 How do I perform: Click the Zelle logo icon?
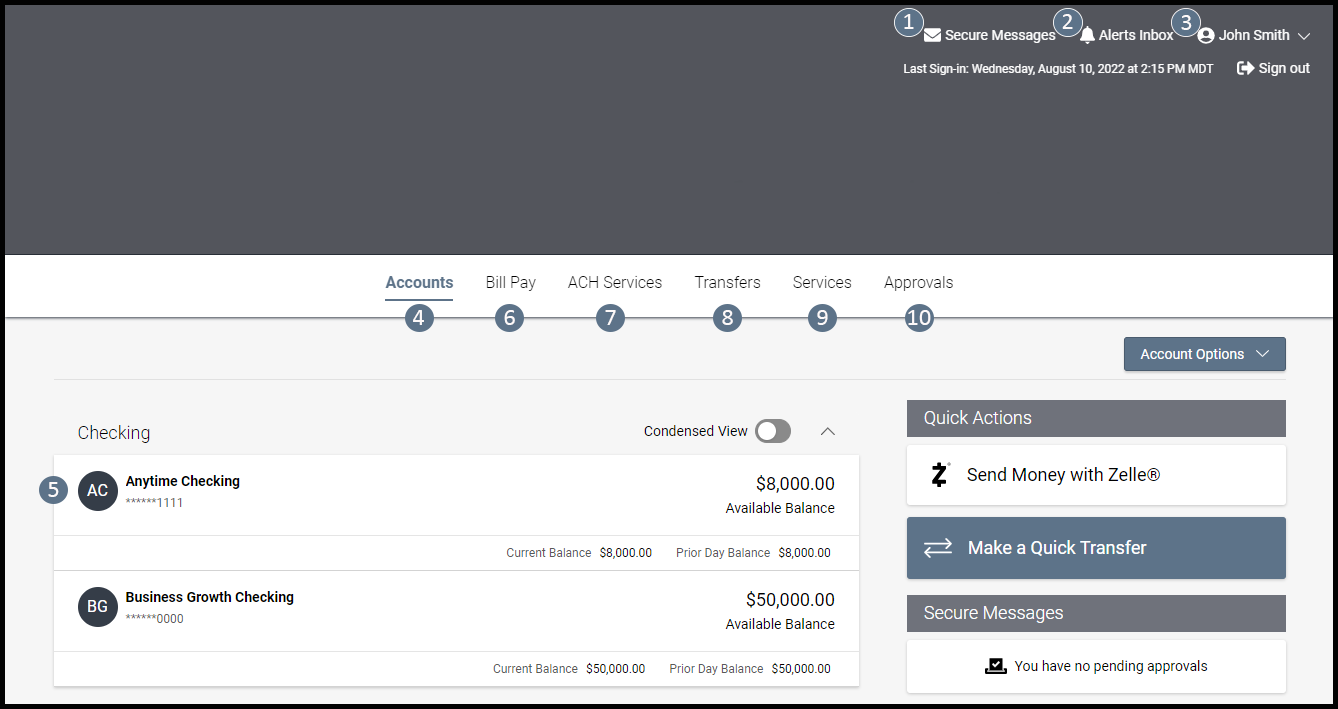click(x=938, y=475)
